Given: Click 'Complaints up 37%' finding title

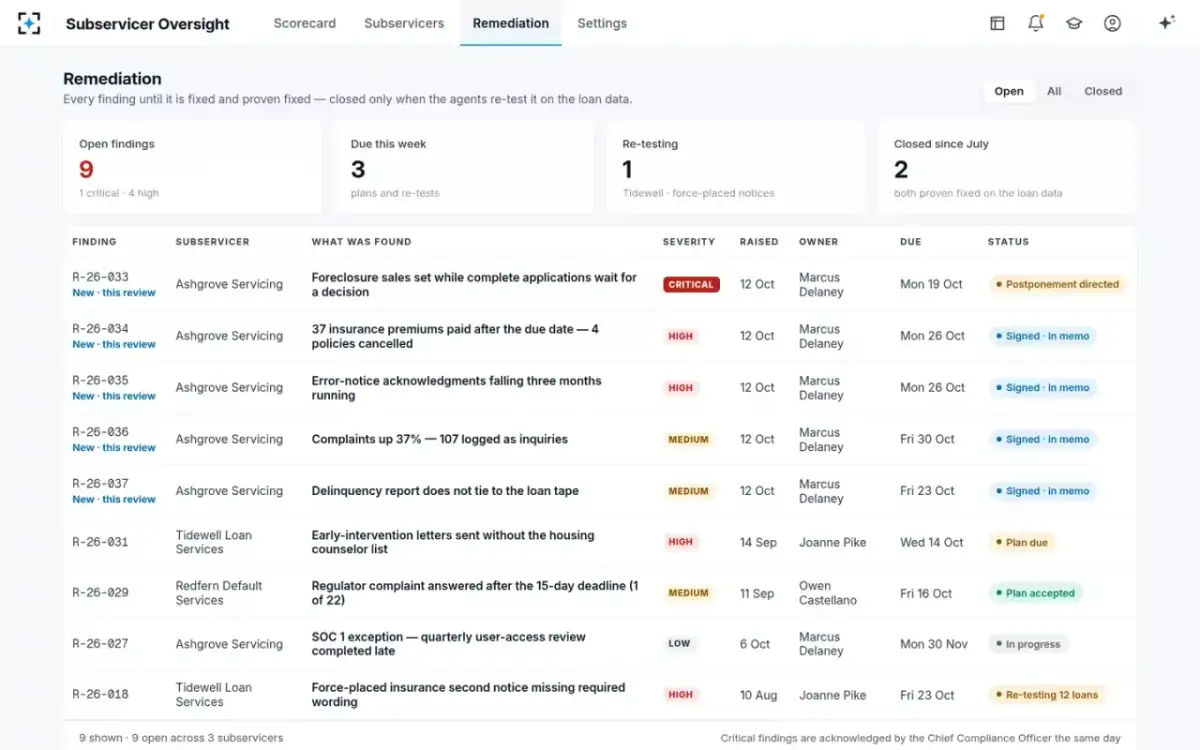Looking at the screenshot, I should [439, 439].
